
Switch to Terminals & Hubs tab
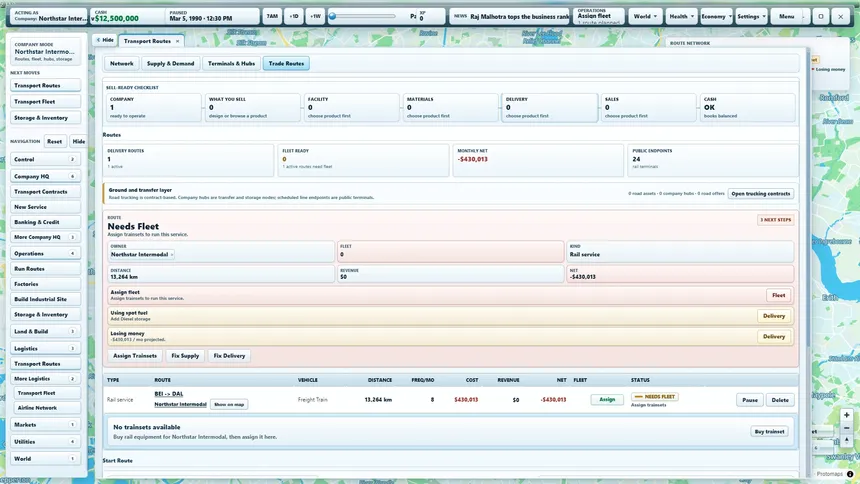(x=231, y=64)
